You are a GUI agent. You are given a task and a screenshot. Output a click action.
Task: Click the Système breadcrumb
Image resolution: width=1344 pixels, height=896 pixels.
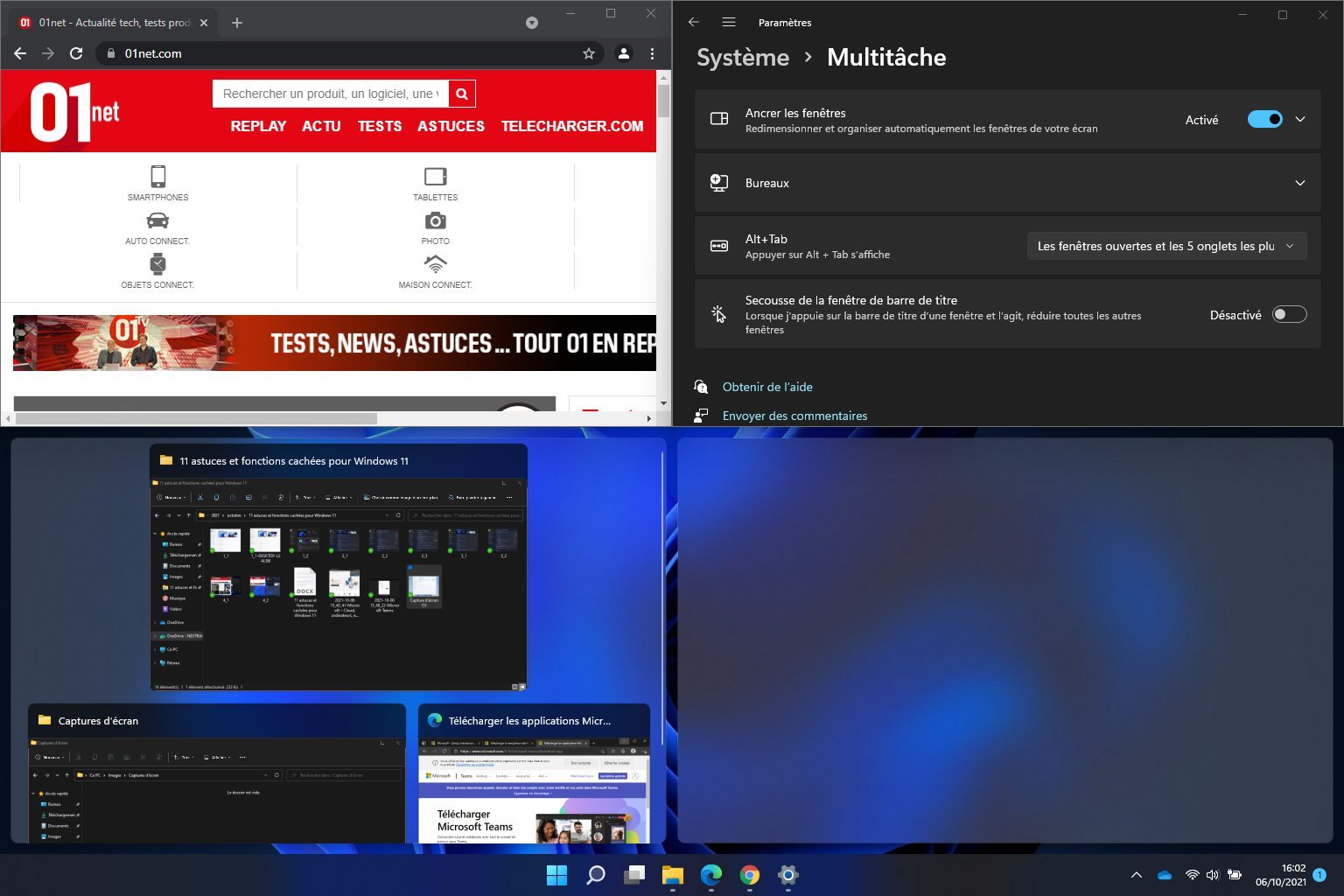click(x=743, y=58)
